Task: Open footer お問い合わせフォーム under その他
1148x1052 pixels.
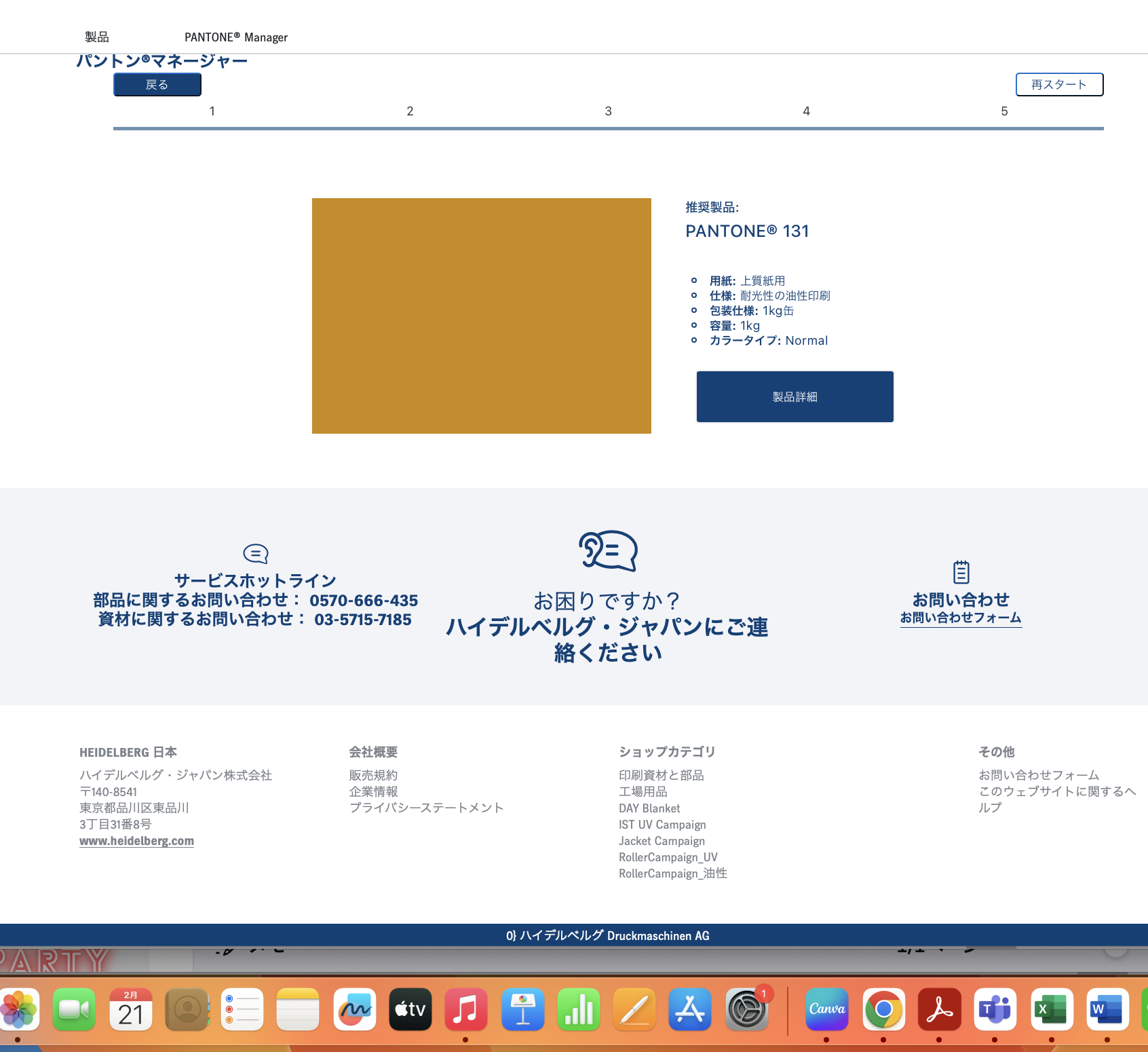Action: [1039, 775]
